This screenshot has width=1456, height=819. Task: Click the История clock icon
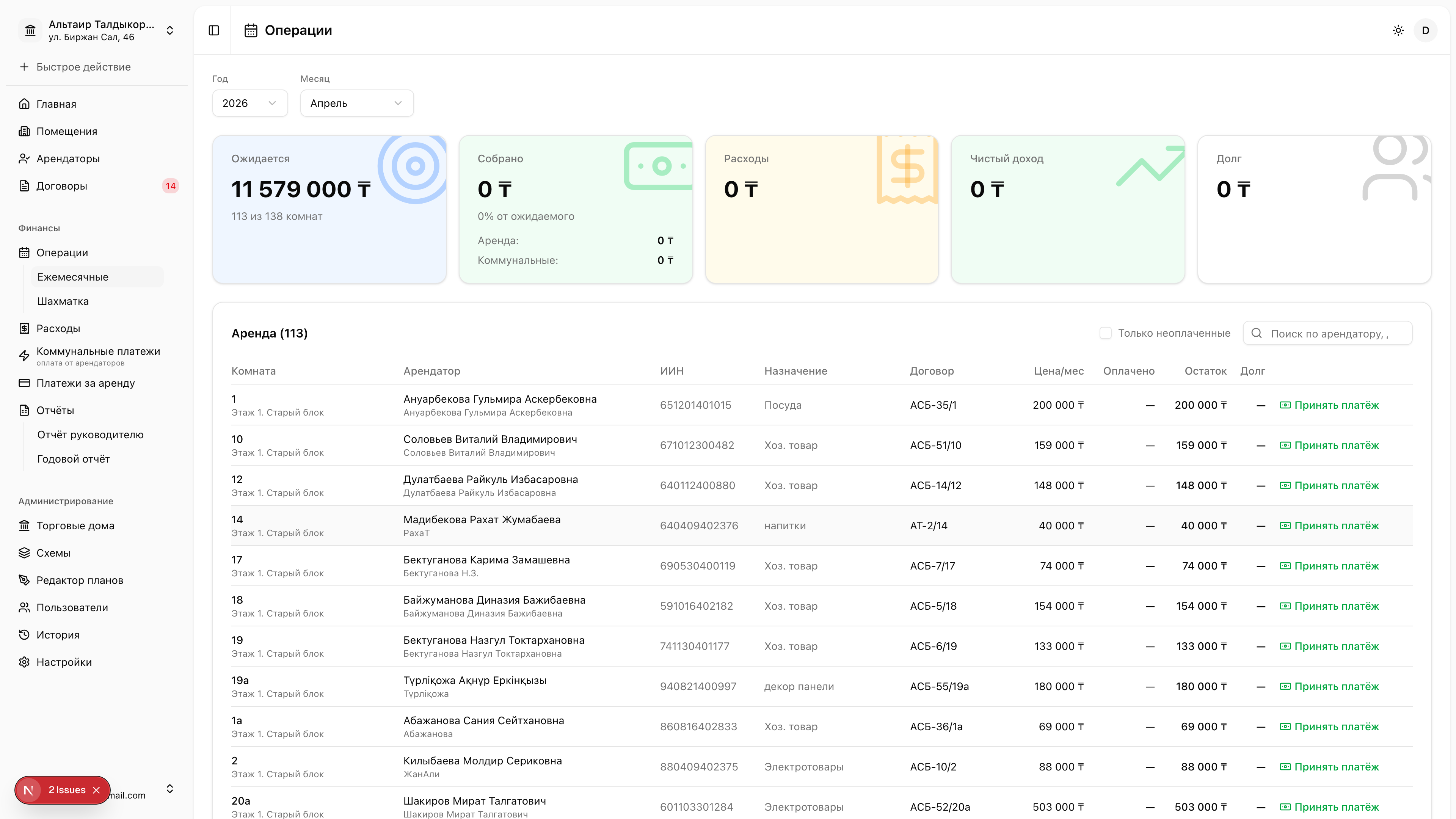pyautogui.click(x=24, y=635)
